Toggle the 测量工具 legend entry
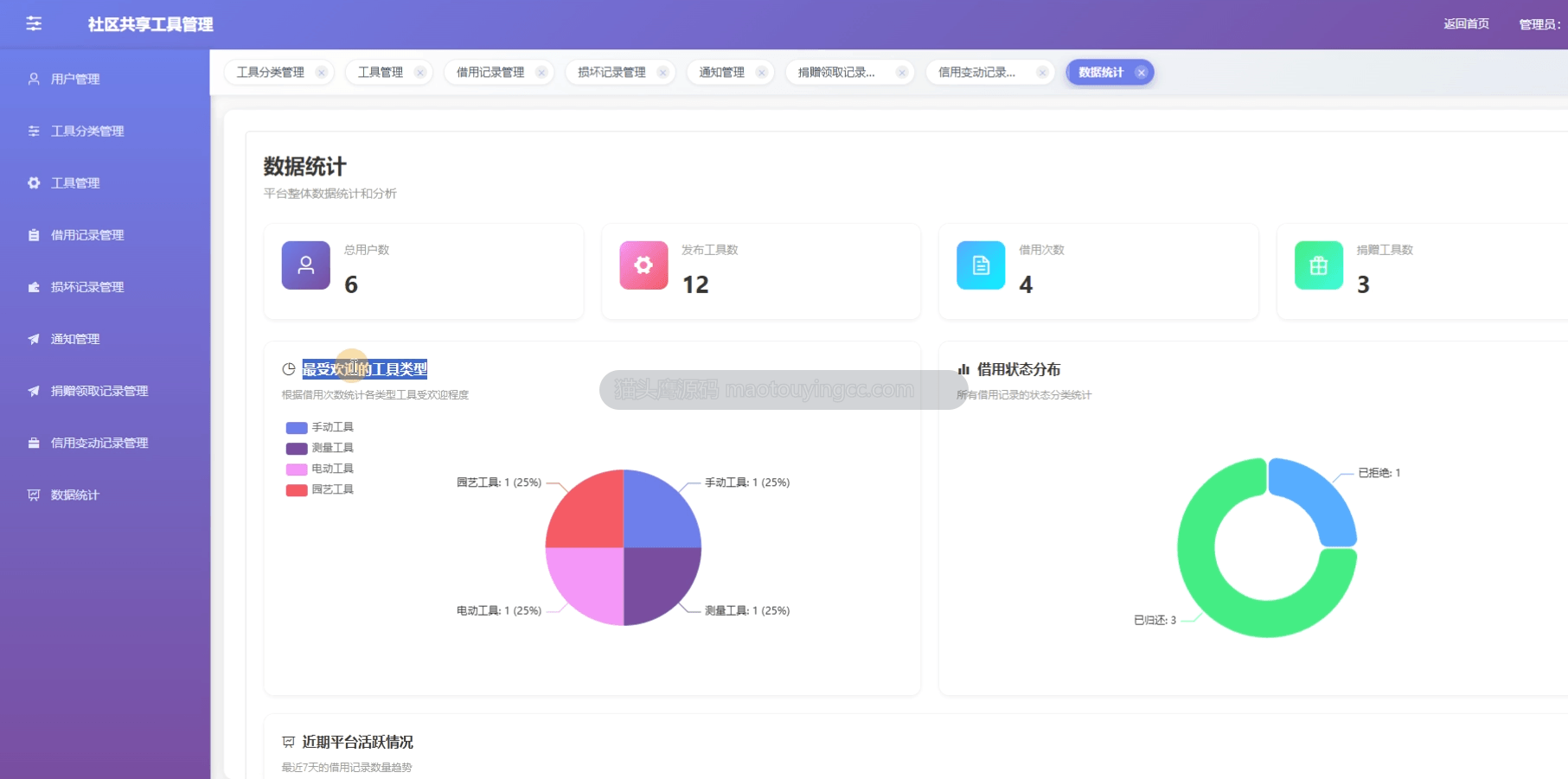1568x779 pixels. pos(319,448)
